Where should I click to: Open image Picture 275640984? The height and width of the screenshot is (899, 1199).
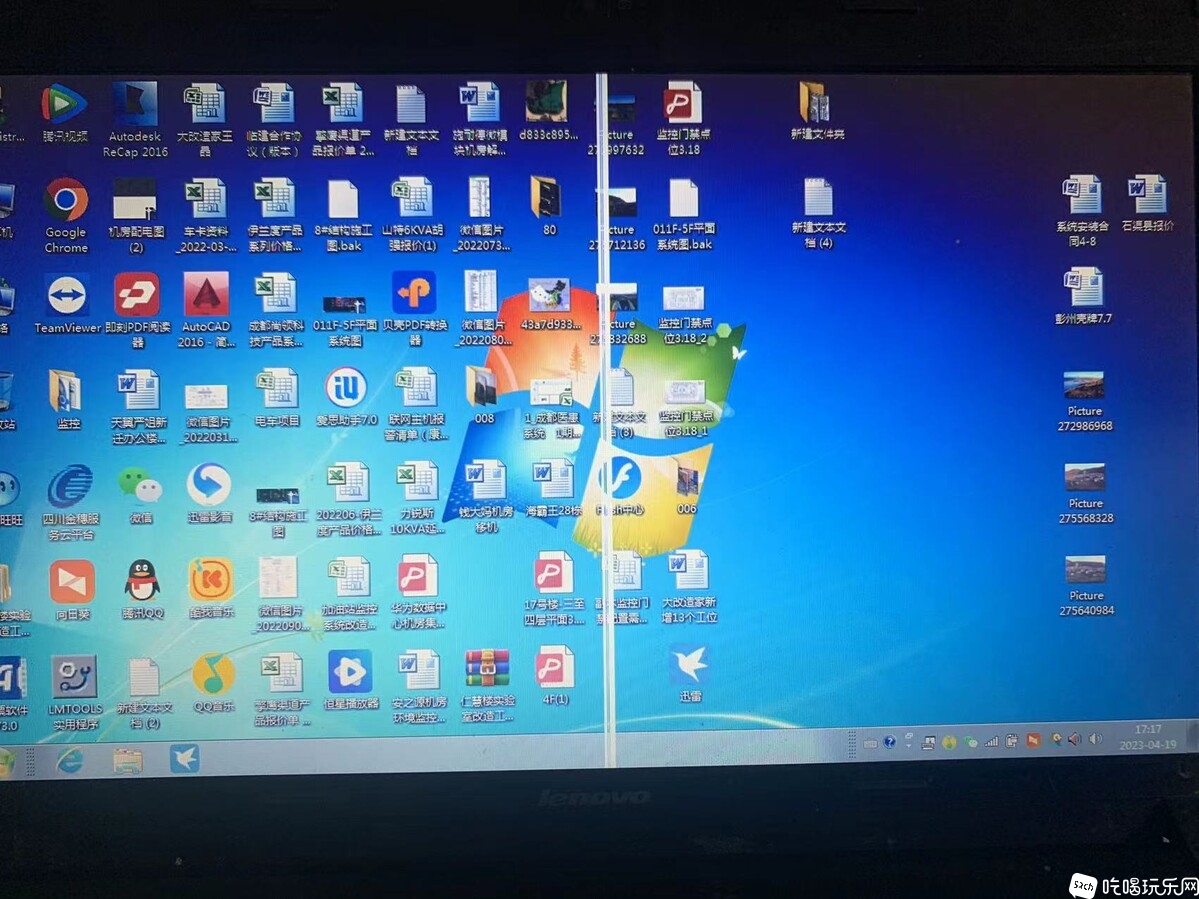pos(1087,586)
